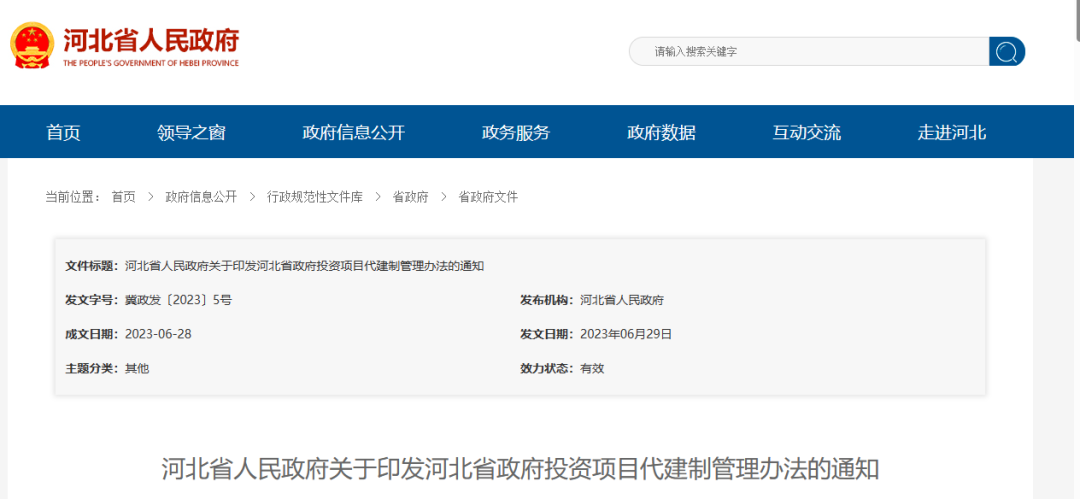Select the 成文日期 value 2023-06-28
This screenshot has height=499, width=1080.
(158, 334)
